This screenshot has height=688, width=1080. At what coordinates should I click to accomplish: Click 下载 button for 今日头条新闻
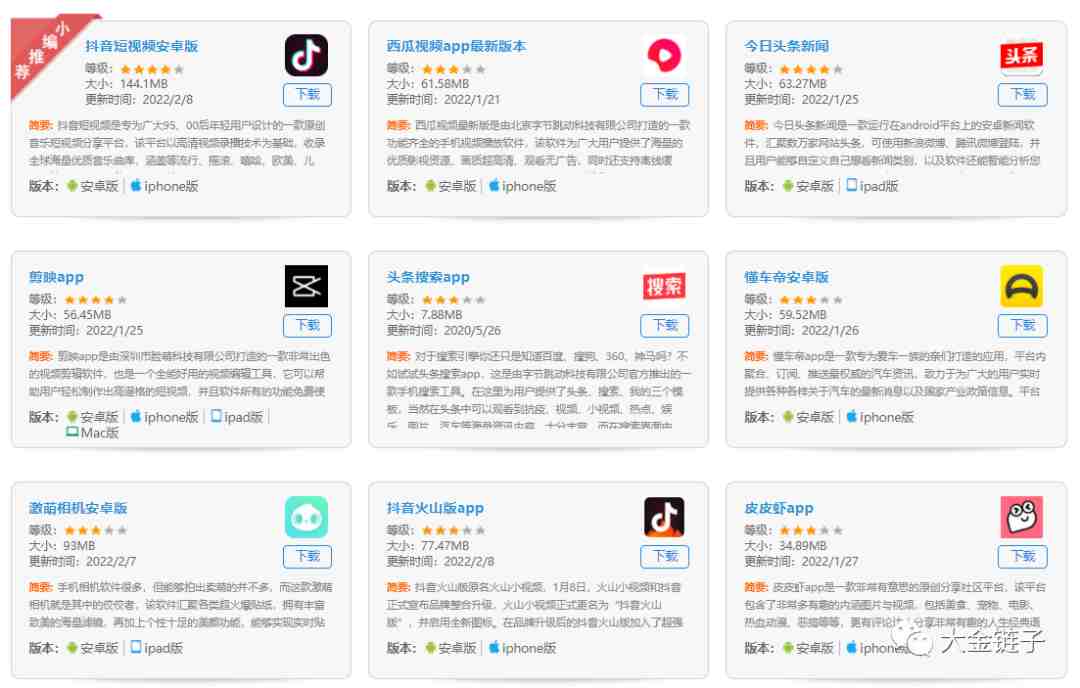click(x=1022, y=94)
